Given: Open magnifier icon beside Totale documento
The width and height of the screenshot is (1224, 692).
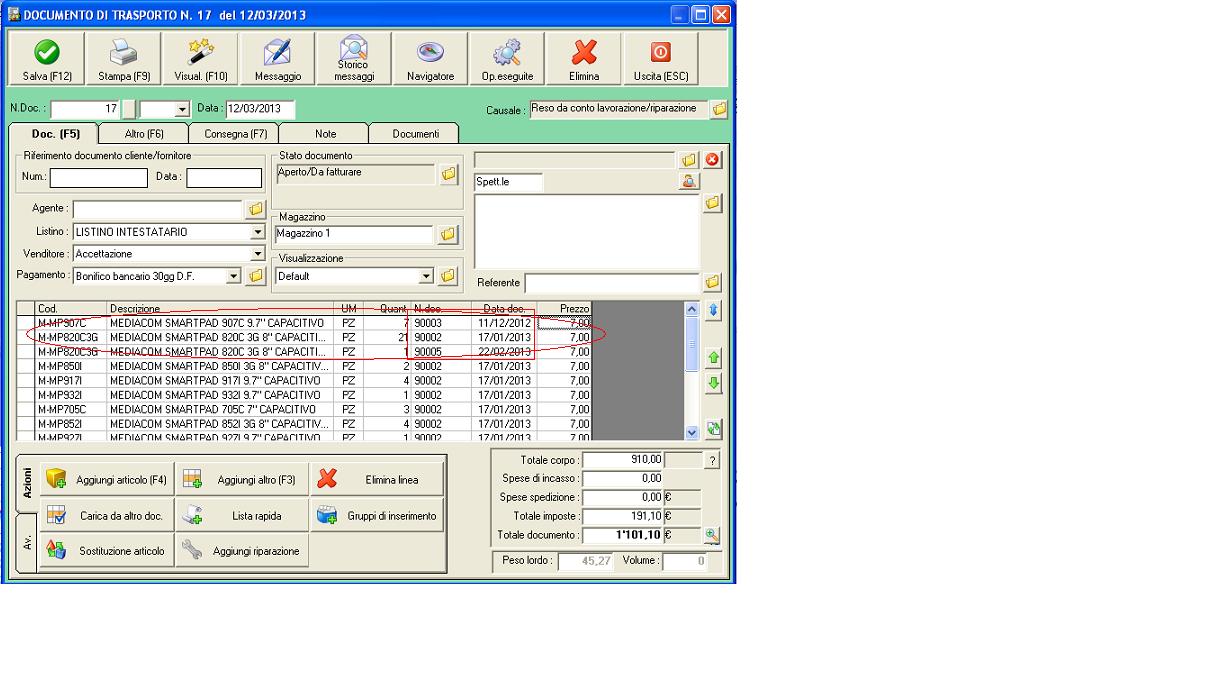Looking at the screenshot, I should 712,536.
